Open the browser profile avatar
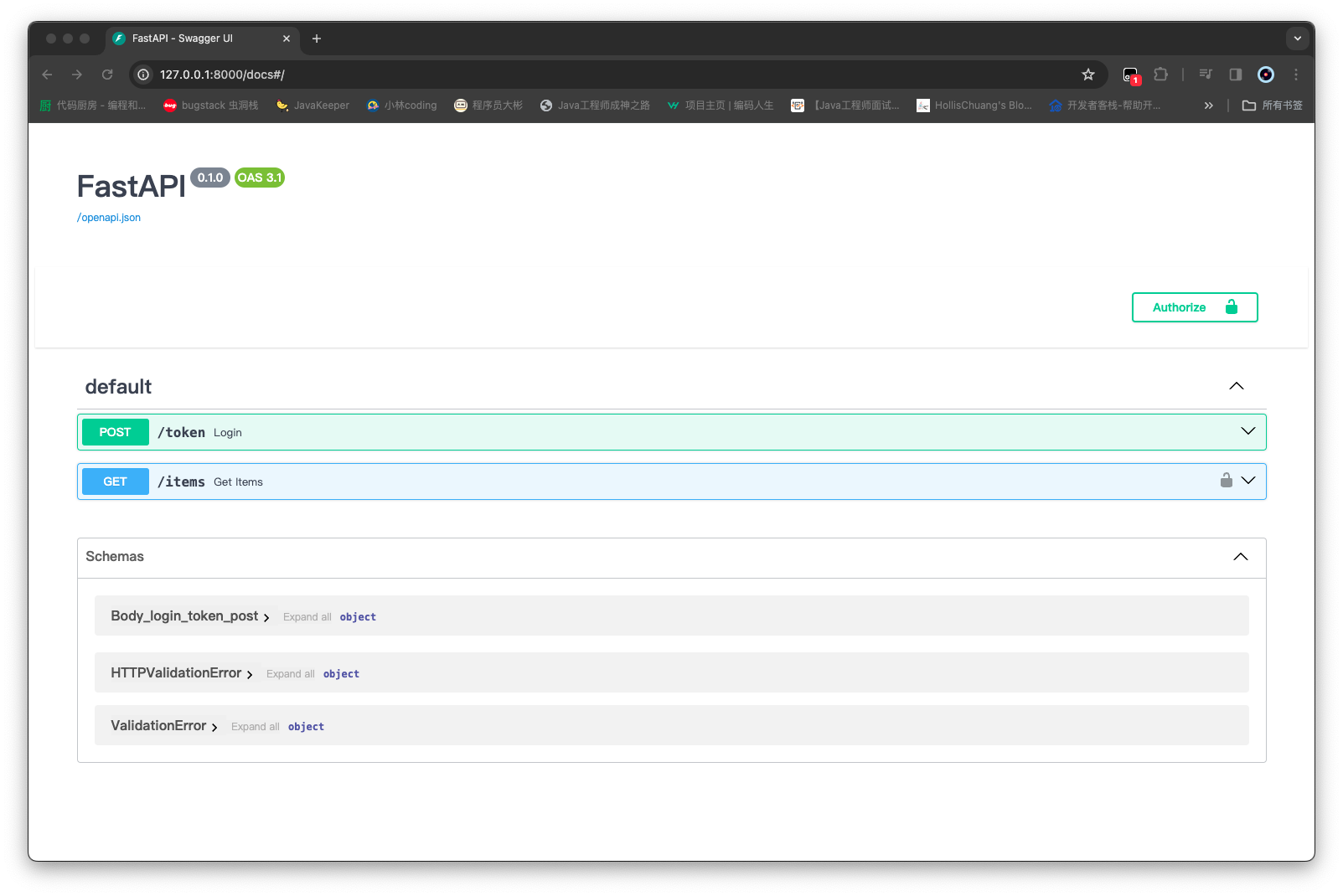The width and height of the screenshot is (1343, 896). coord(1266,75)
